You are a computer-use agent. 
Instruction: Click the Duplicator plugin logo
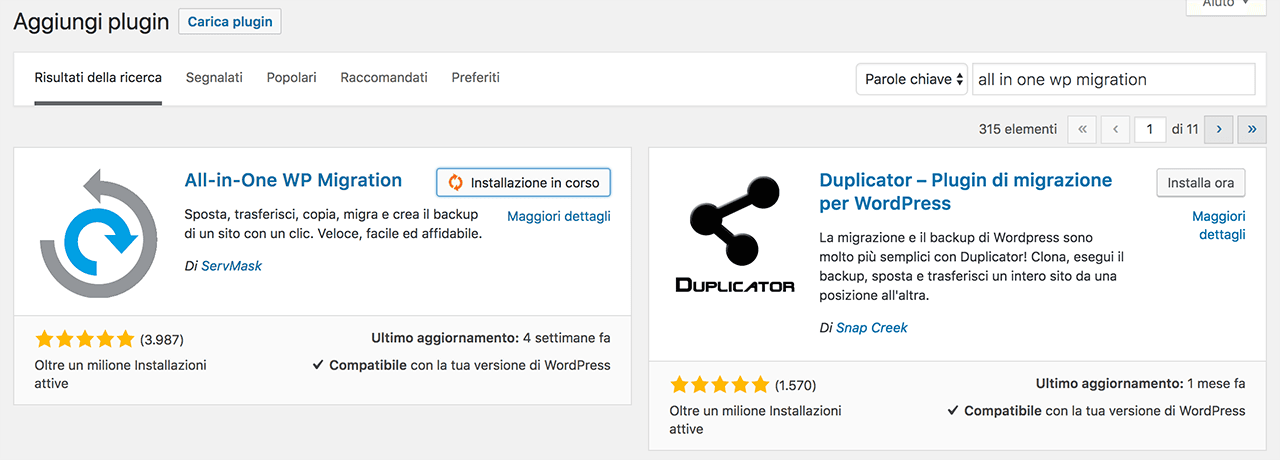point(734,234)
